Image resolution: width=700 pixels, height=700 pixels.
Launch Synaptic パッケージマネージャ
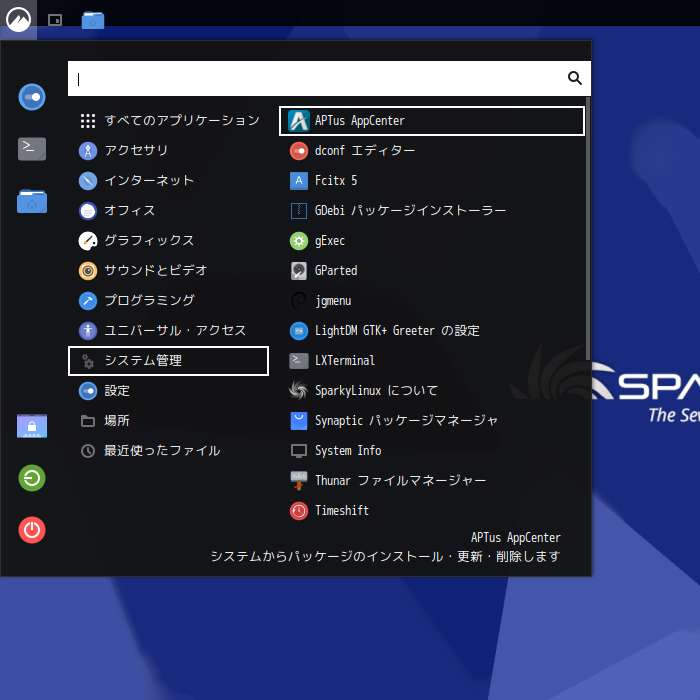(x=432, y=421)
